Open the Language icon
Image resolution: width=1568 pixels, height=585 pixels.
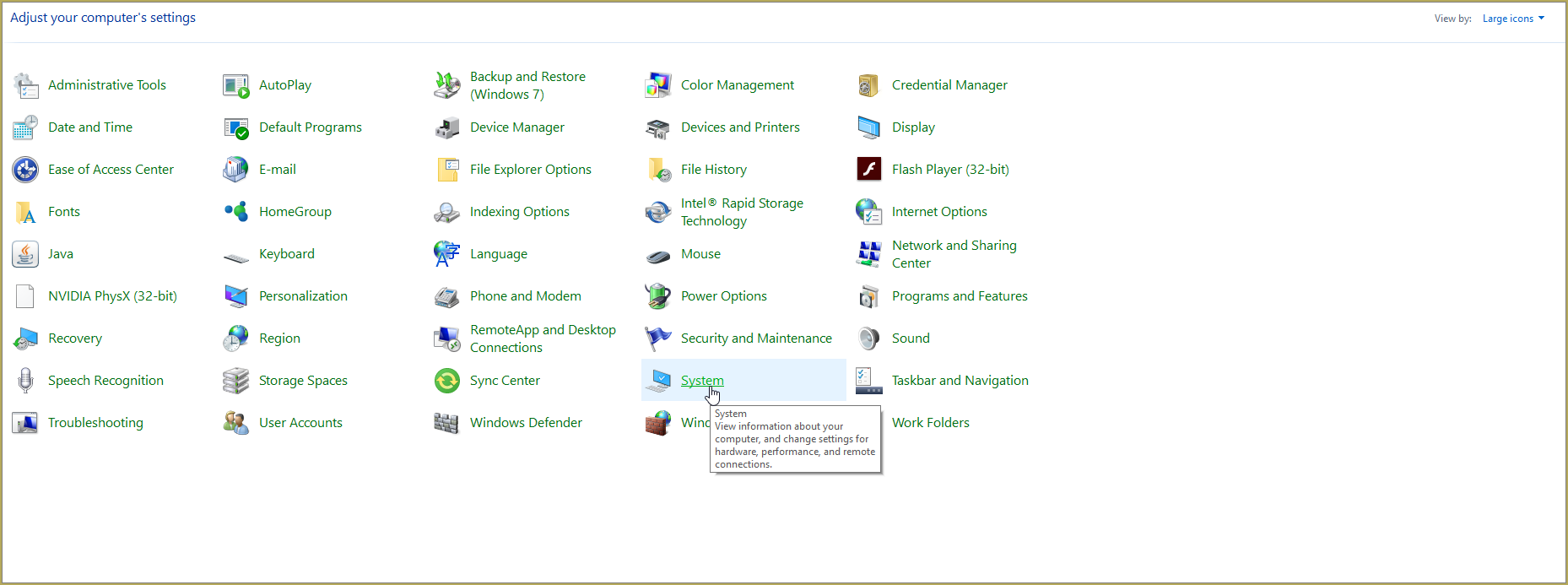[x=447, y=254]
